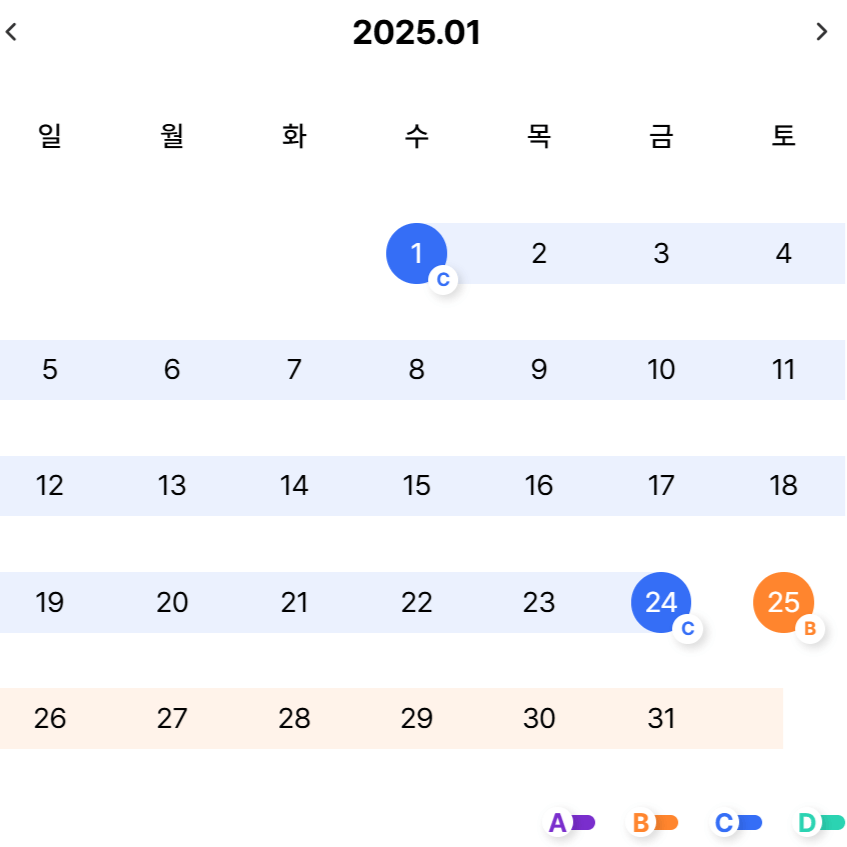Click the blue-circled date 24

661,602
